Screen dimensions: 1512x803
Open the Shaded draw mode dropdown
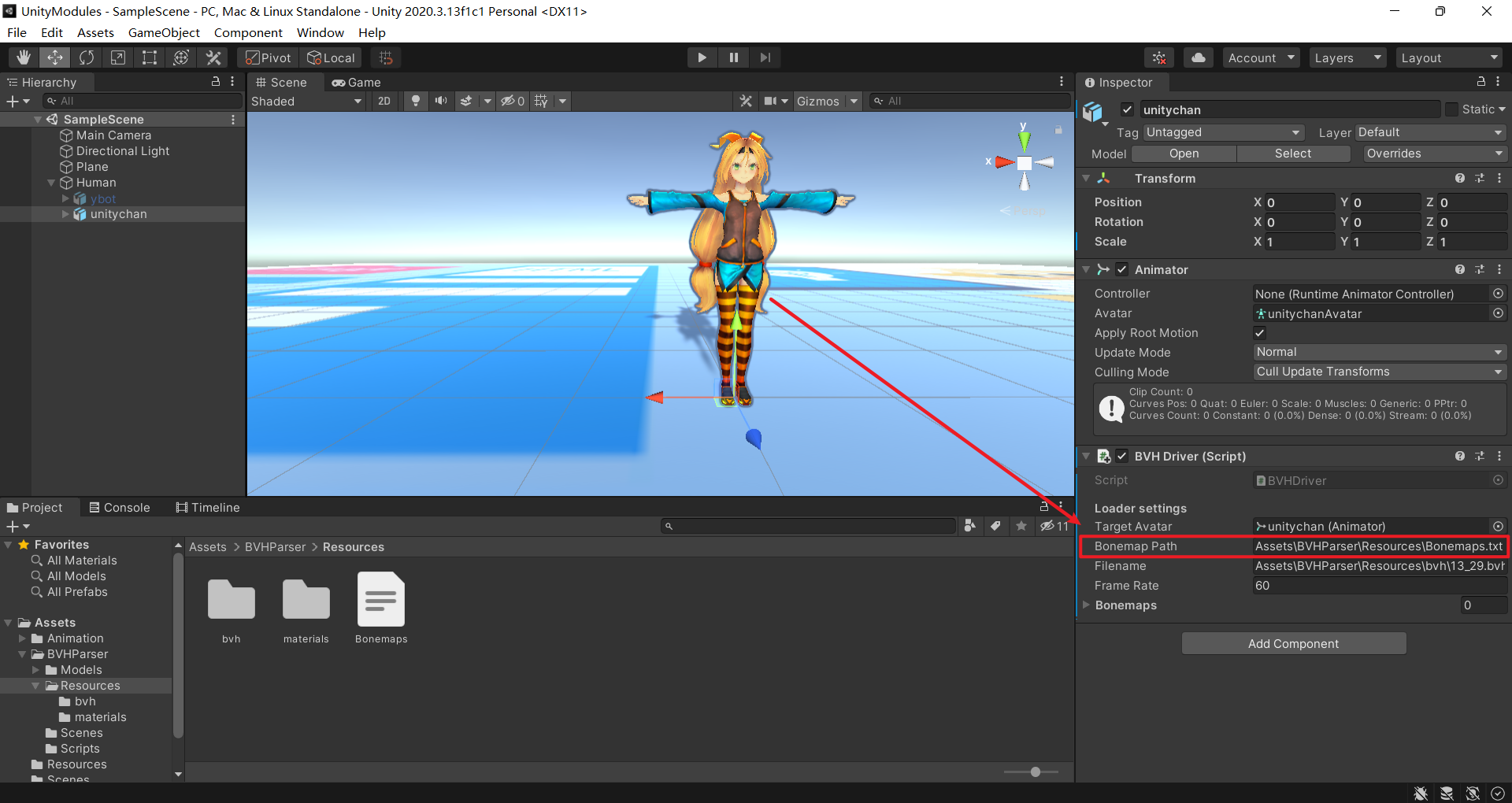pyautogui.click(x=306, y=101)
